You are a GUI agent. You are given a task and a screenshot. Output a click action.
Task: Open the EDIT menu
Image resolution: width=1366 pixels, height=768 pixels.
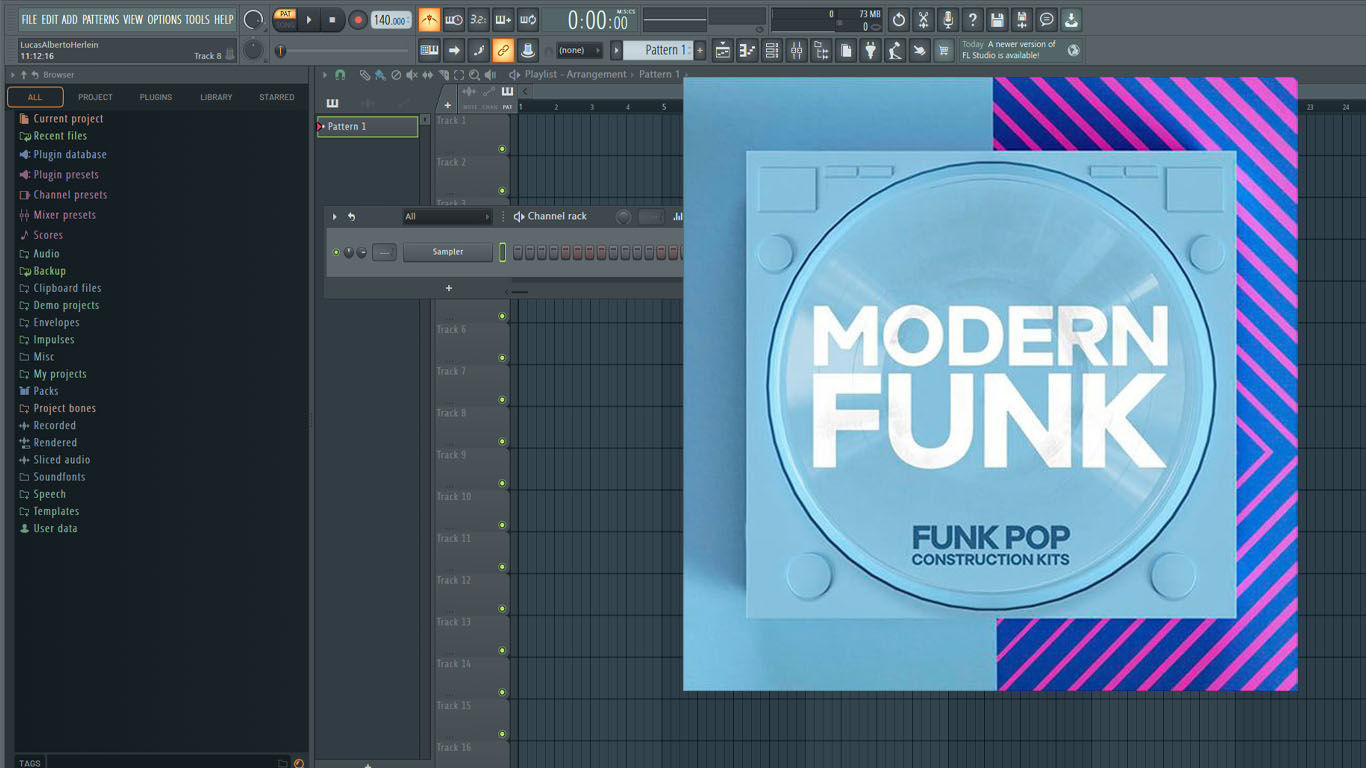[49, 19]
